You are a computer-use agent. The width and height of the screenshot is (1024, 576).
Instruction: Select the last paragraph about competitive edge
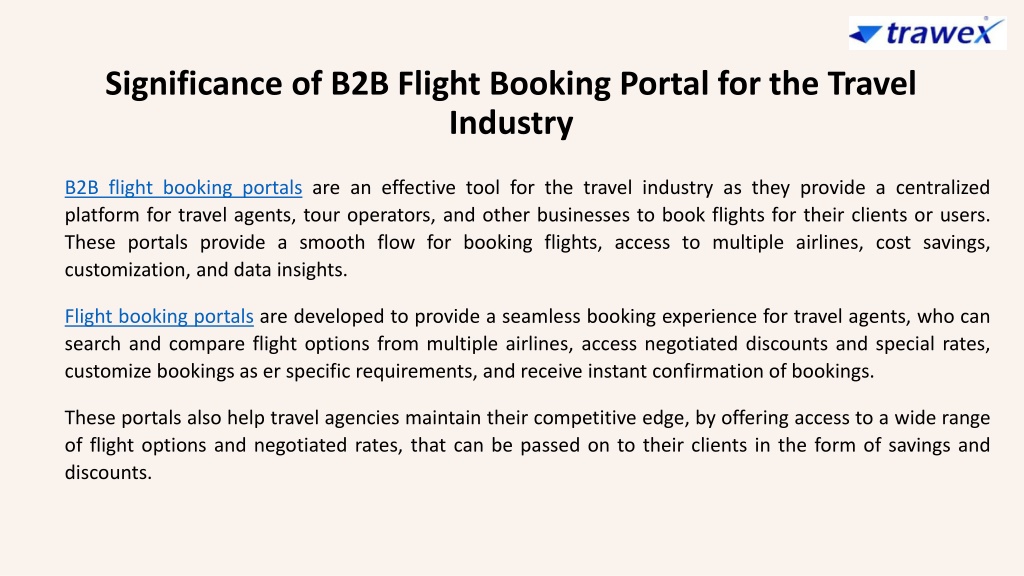tap(527, 445)
